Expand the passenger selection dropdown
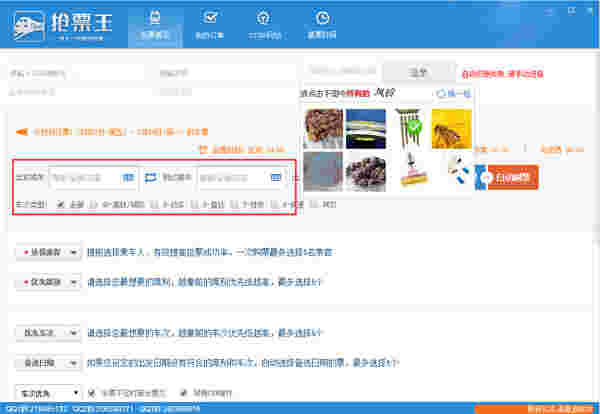The width and height of the screenshot is (600, 414). [x=48, y=253]
